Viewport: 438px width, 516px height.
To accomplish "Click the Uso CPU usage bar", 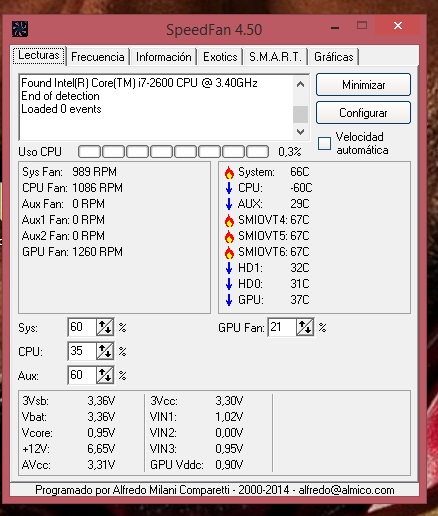I will [173, 152].
